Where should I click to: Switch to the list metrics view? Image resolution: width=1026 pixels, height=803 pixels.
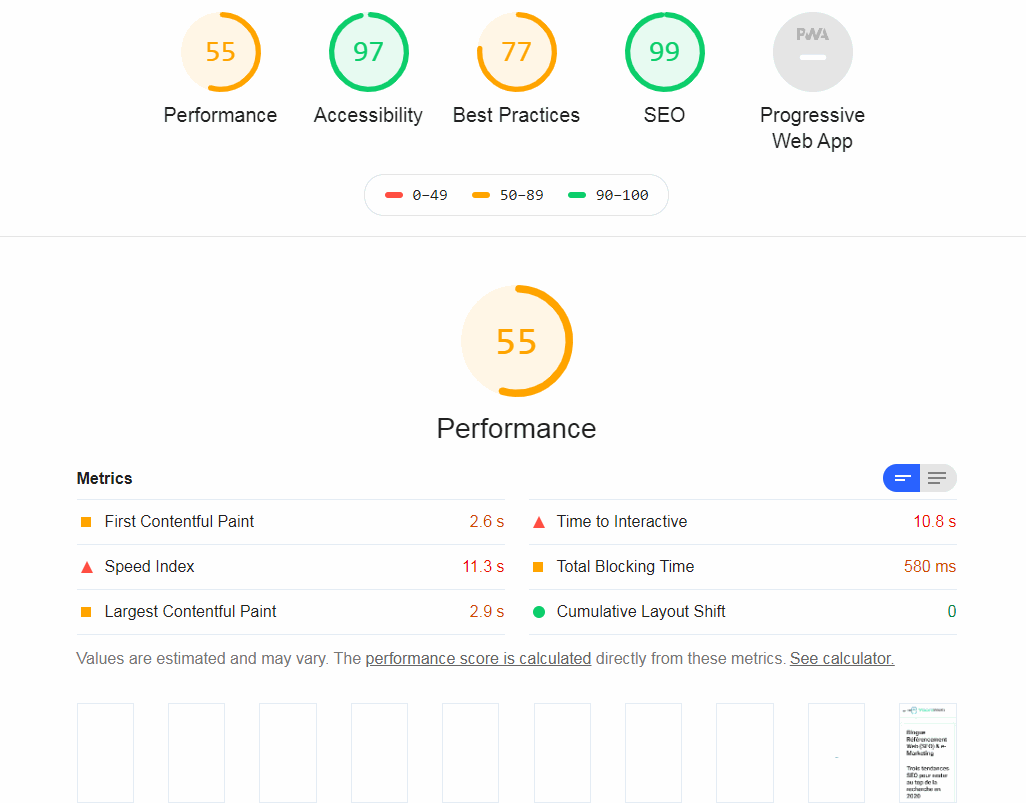click(x=937, y=478)
